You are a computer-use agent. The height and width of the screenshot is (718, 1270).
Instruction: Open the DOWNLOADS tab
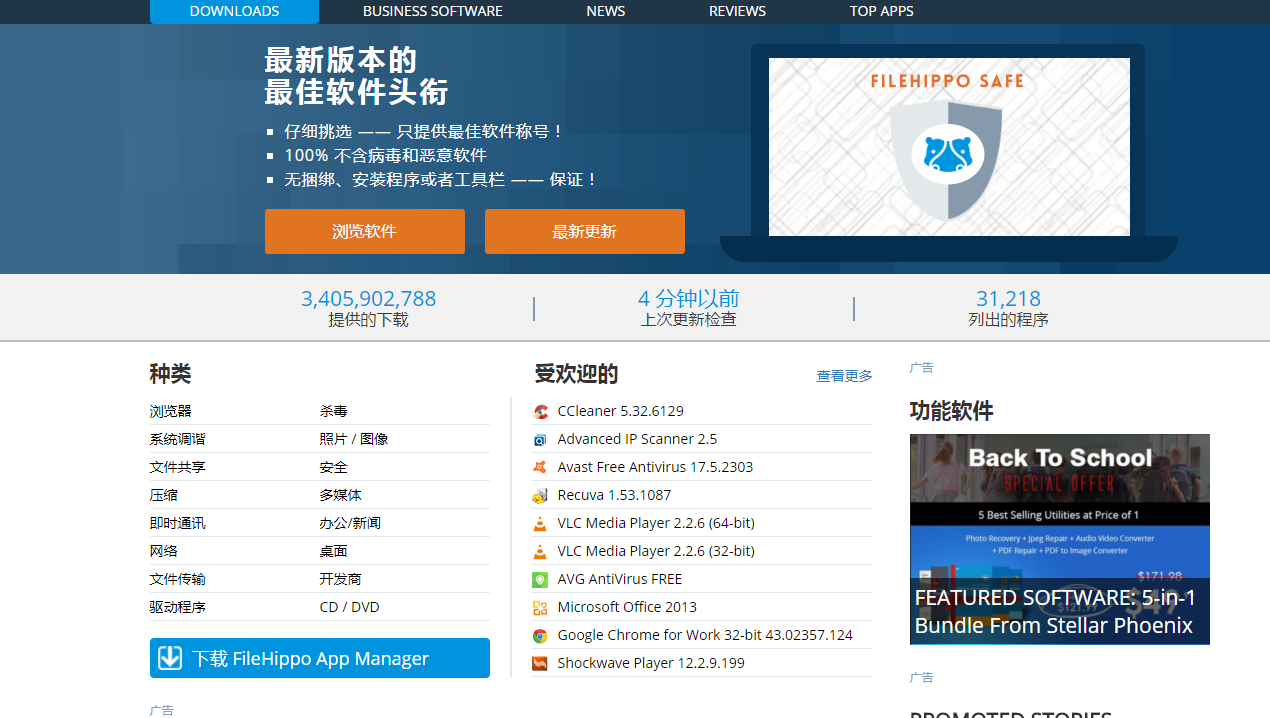[234, 11]
